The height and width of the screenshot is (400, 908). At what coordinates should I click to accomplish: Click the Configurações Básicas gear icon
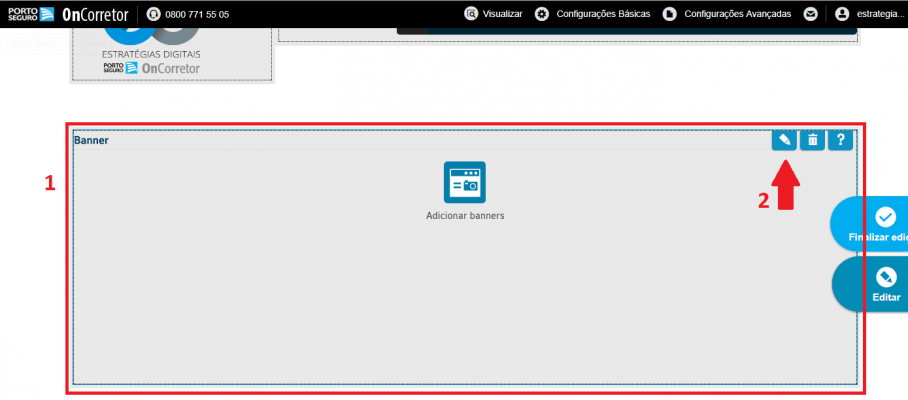coord(541,14)
